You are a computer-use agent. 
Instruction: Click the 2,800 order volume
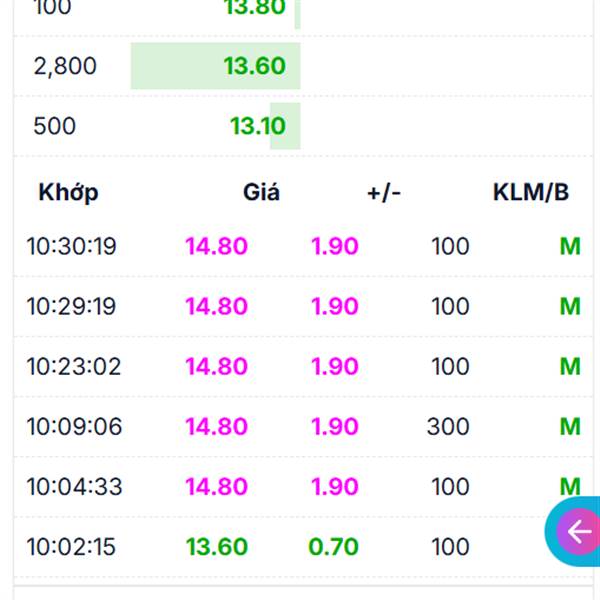pos(65,66)
